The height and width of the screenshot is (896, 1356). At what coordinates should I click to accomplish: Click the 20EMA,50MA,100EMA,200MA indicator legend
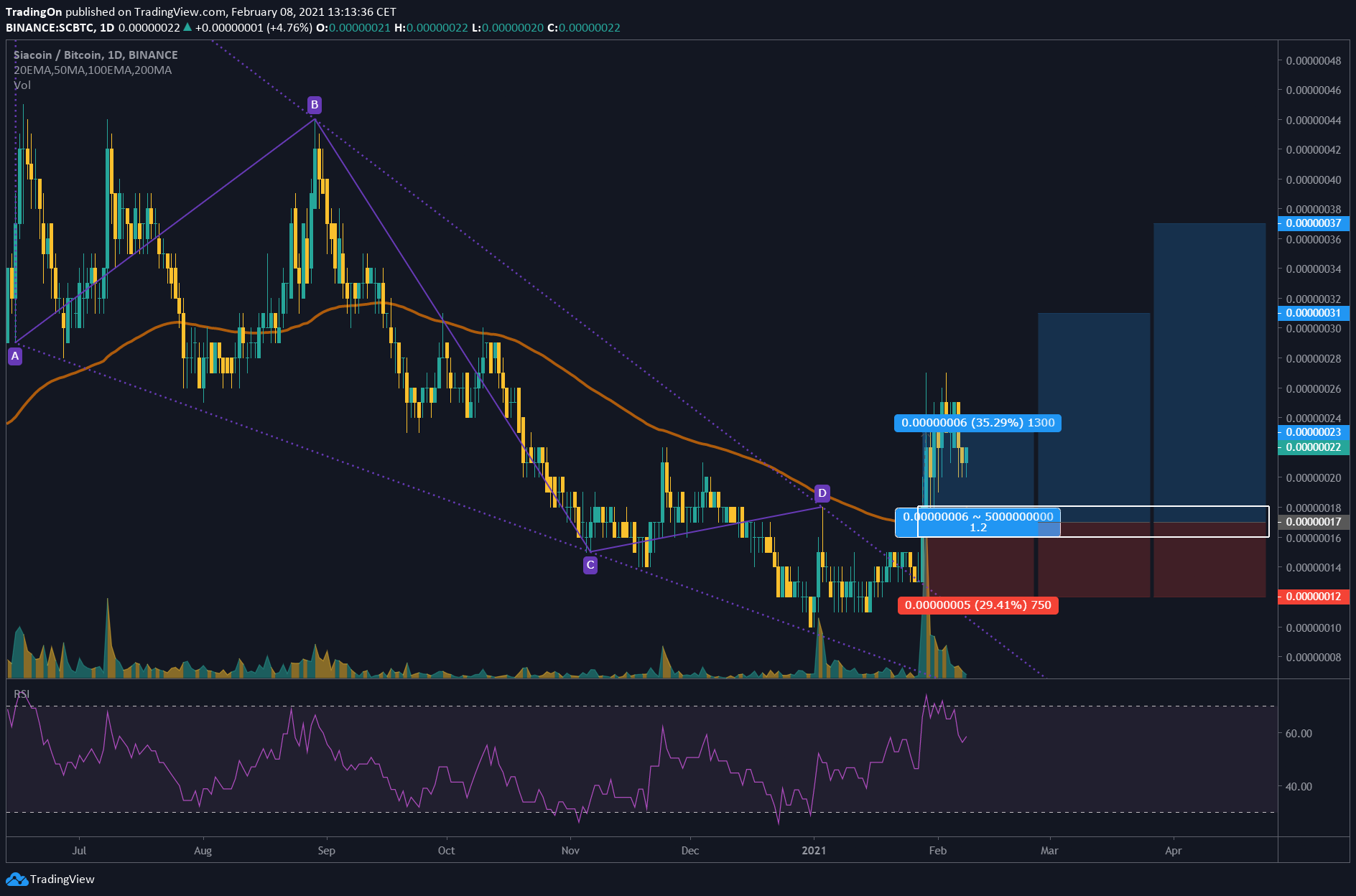click(x=93, y=70)
